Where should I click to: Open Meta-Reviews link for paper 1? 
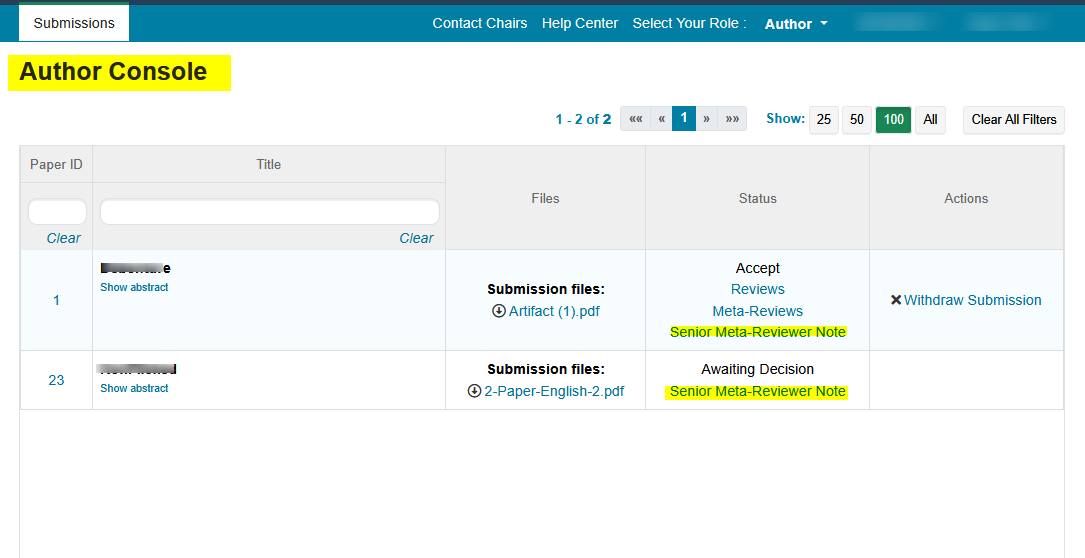(757, 311)
